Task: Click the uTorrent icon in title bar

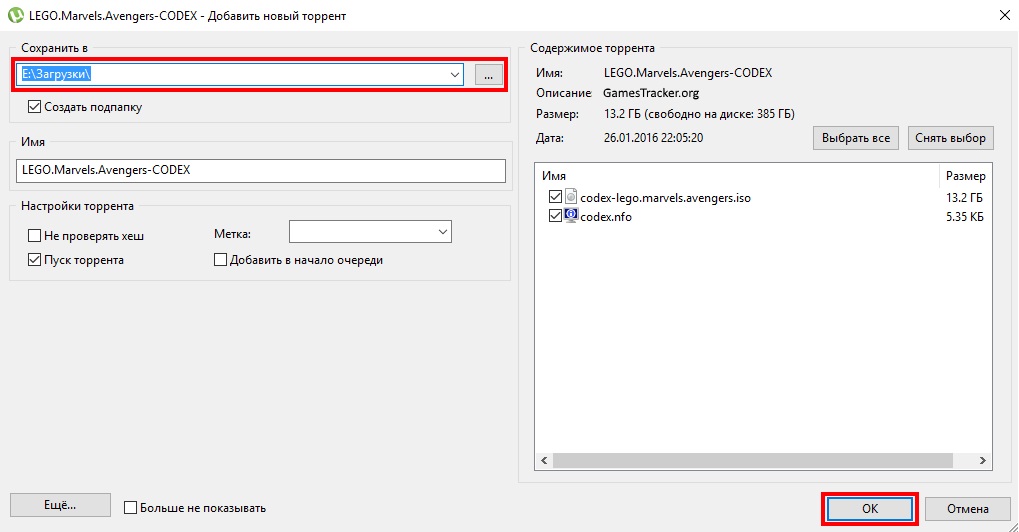Action: [x=15, y=15]
